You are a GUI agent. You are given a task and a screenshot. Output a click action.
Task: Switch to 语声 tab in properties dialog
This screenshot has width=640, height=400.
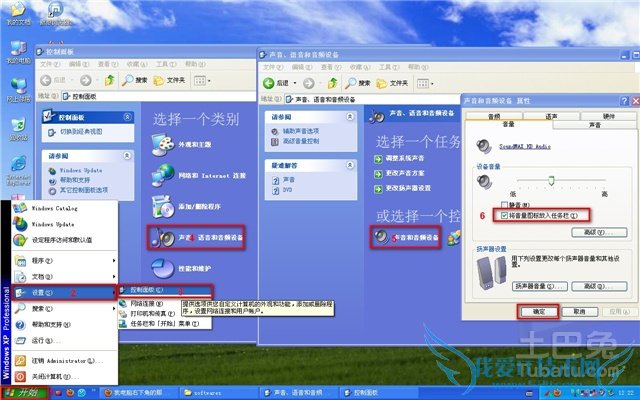pyautogui.click(x=551, y=116)
